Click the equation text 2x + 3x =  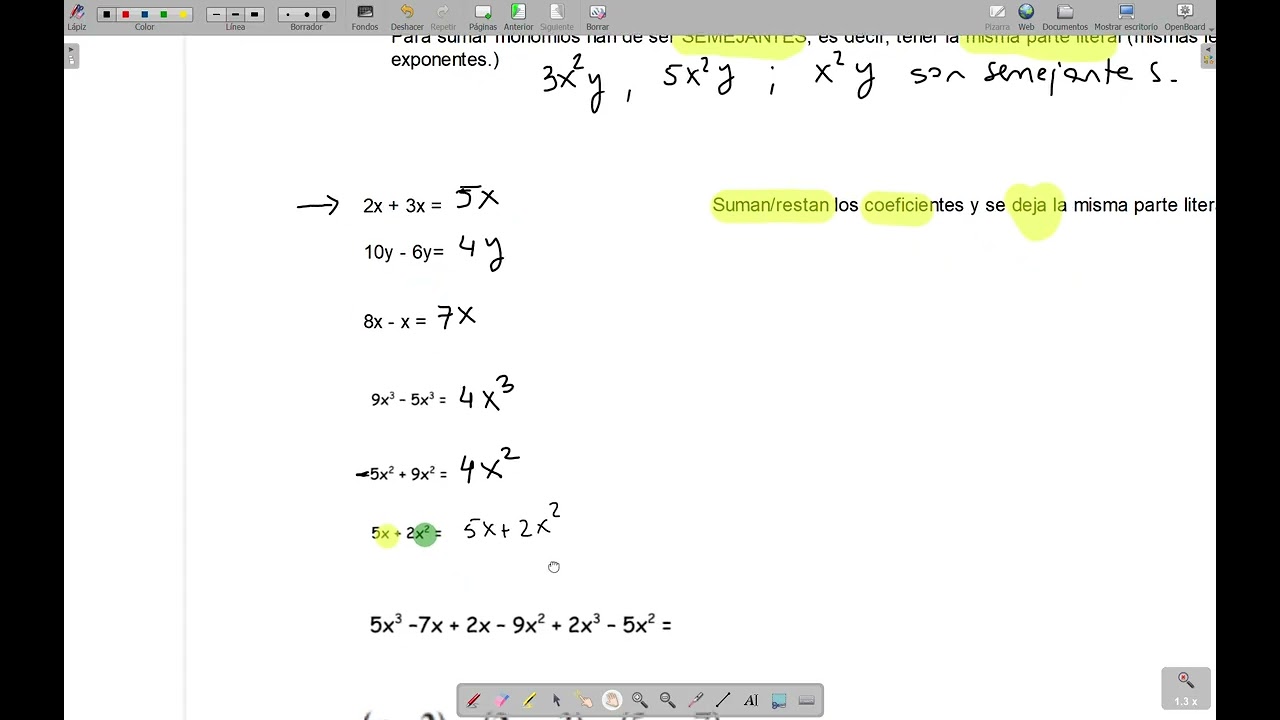pyautogui.click(x=402, y=206)
